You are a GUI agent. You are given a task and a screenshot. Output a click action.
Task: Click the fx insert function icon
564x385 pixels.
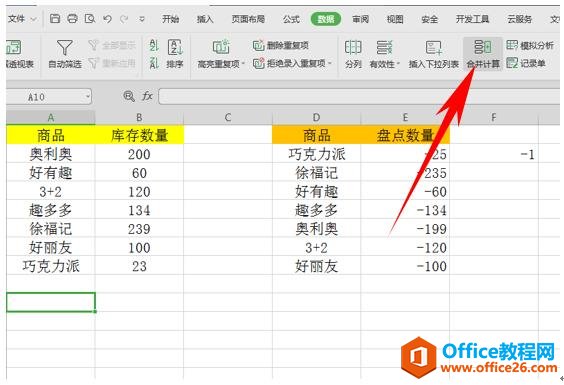pos(147,96)
